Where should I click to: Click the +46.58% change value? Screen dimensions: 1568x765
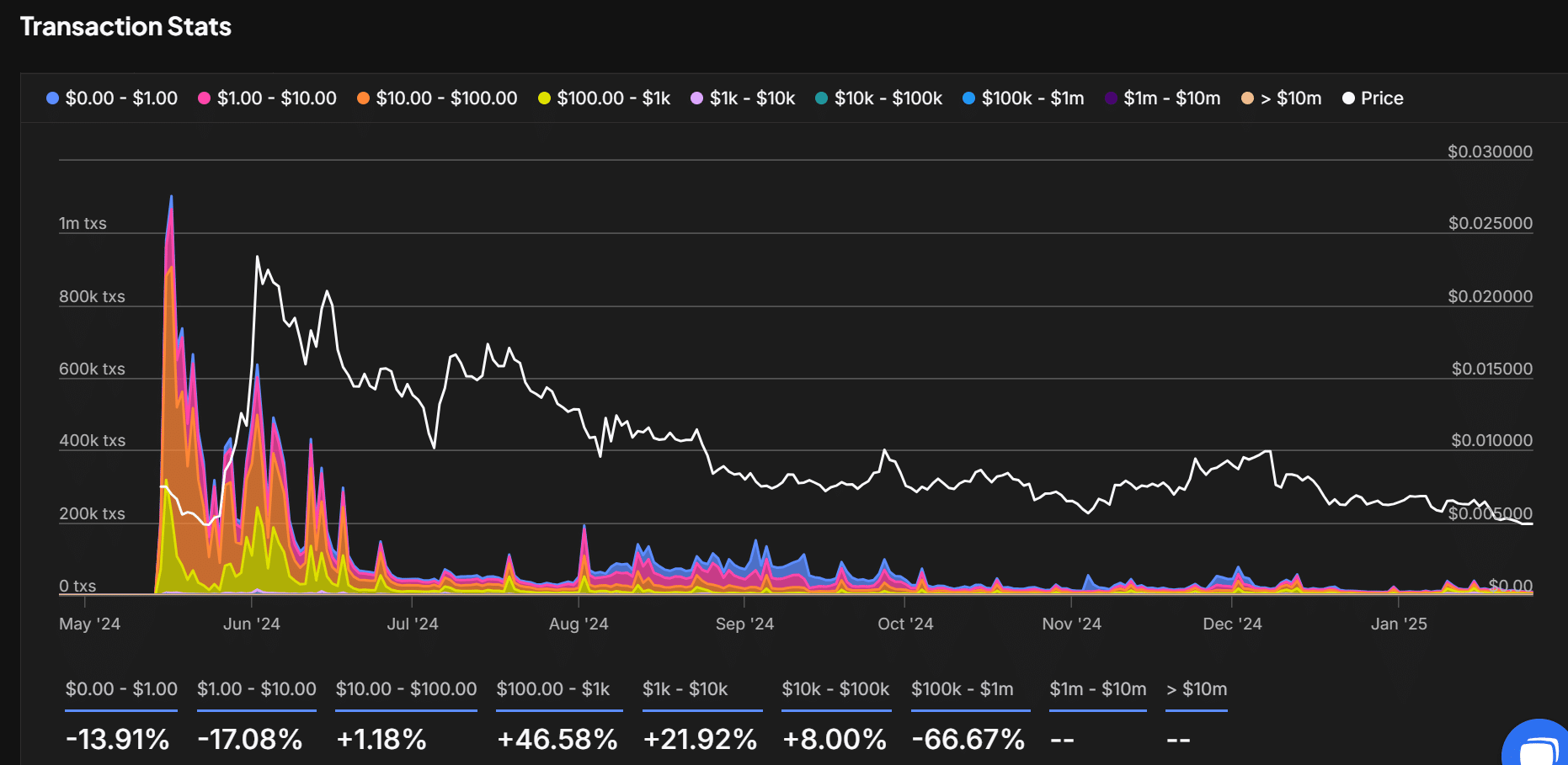pyautogui.click(x=557, y=740)
